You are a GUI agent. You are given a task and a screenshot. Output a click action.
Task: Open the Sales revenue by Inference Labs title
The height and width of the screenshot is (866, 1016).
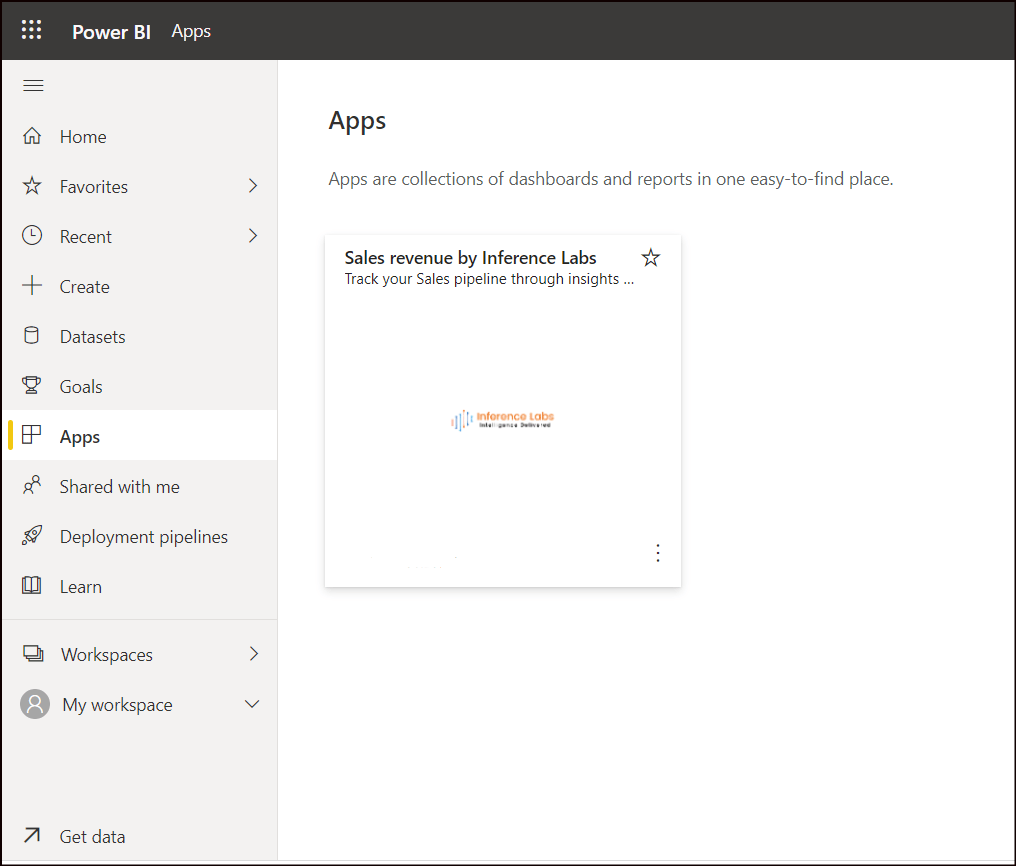(x=470, y=258)
